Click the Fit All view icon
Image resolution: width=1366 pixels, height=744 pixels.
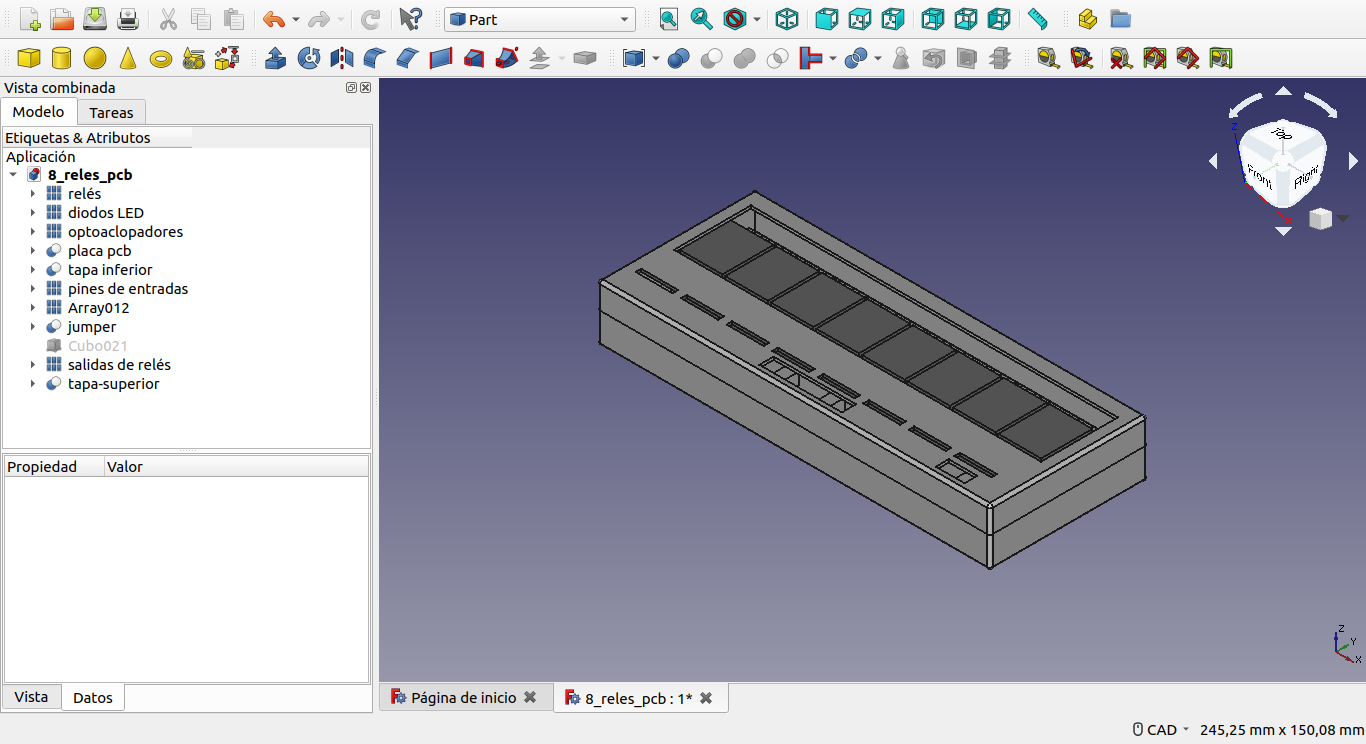(x=669, y=19)
